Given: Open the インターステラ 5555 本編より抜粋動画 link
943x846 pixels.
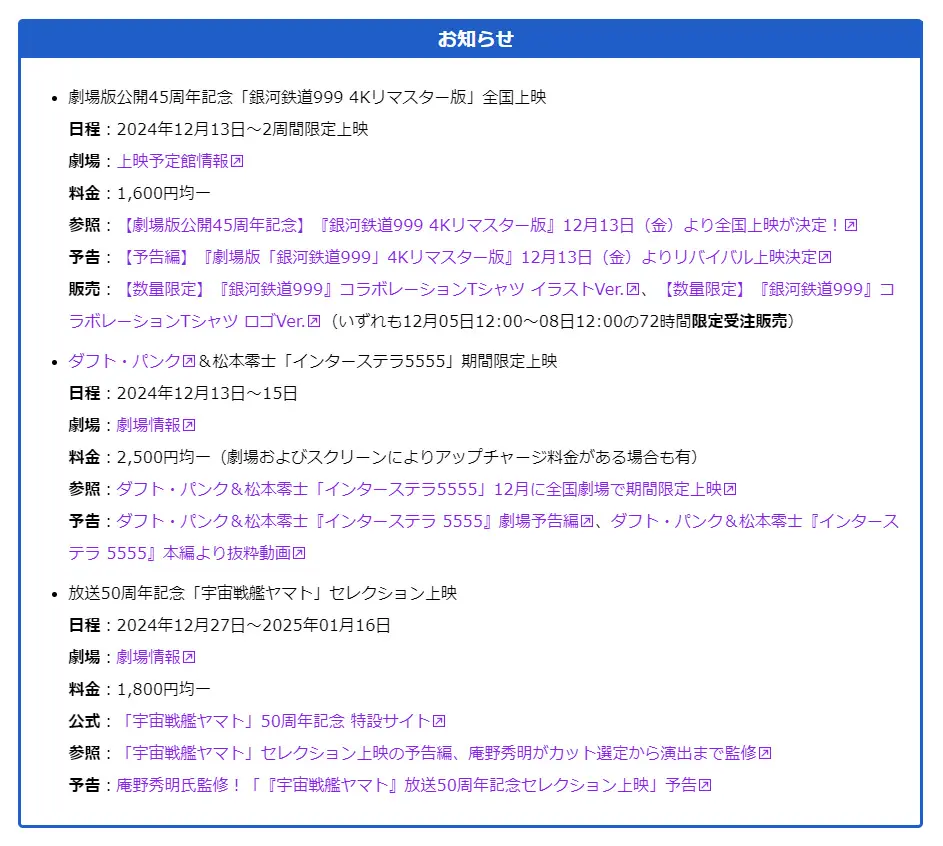Looking at the screenshot, I should [187, 553].
